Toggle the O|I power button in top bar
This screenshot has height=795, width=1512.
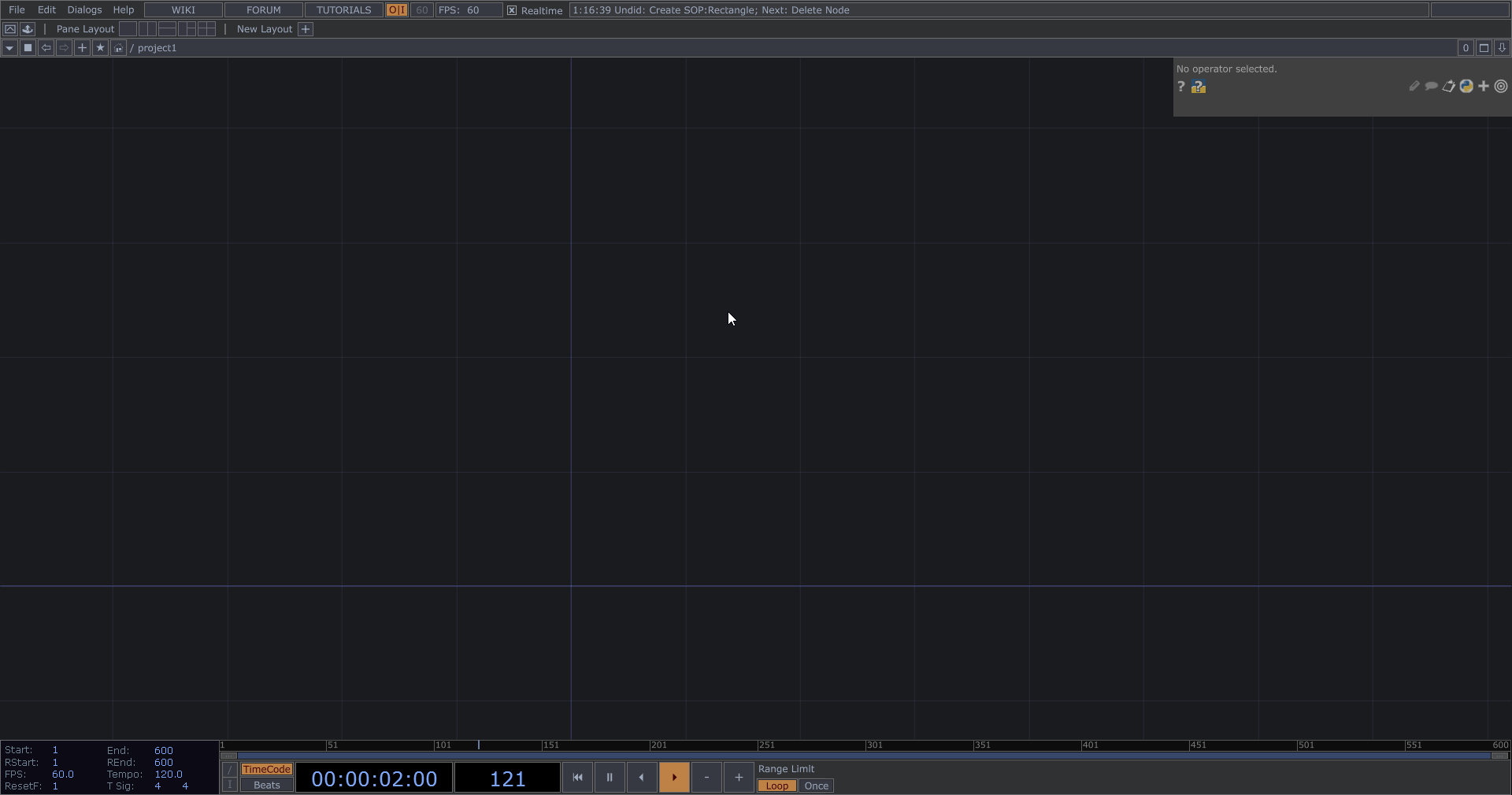pyautogui.click(x=397, y=10)
